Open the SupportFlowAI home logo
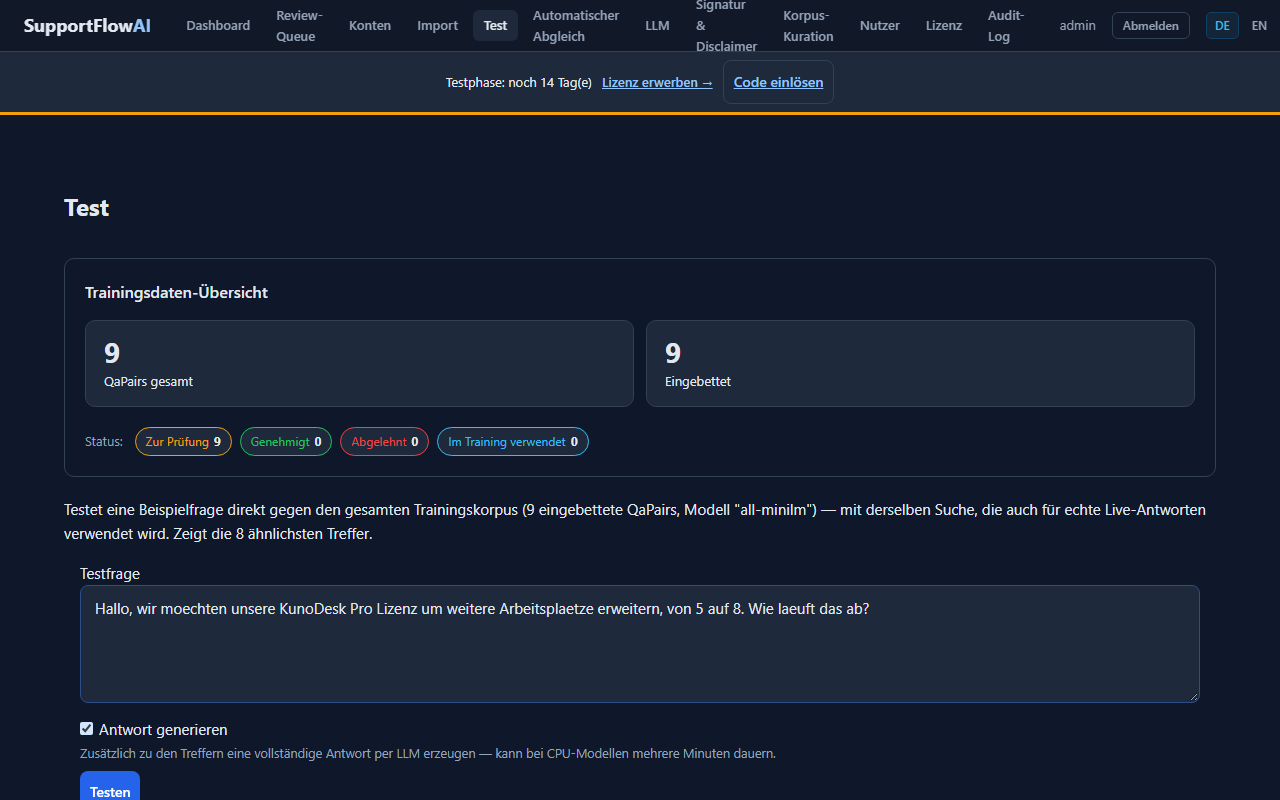Viewport: 1280px width, 800px height. coord(88,25)
